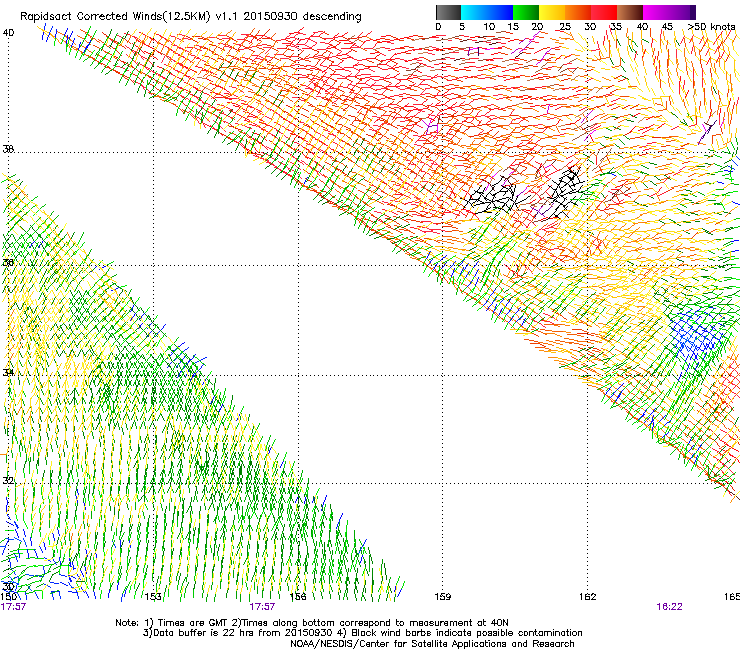Select the longitude label '156'

pyautogui.click(x=298, y=597)
